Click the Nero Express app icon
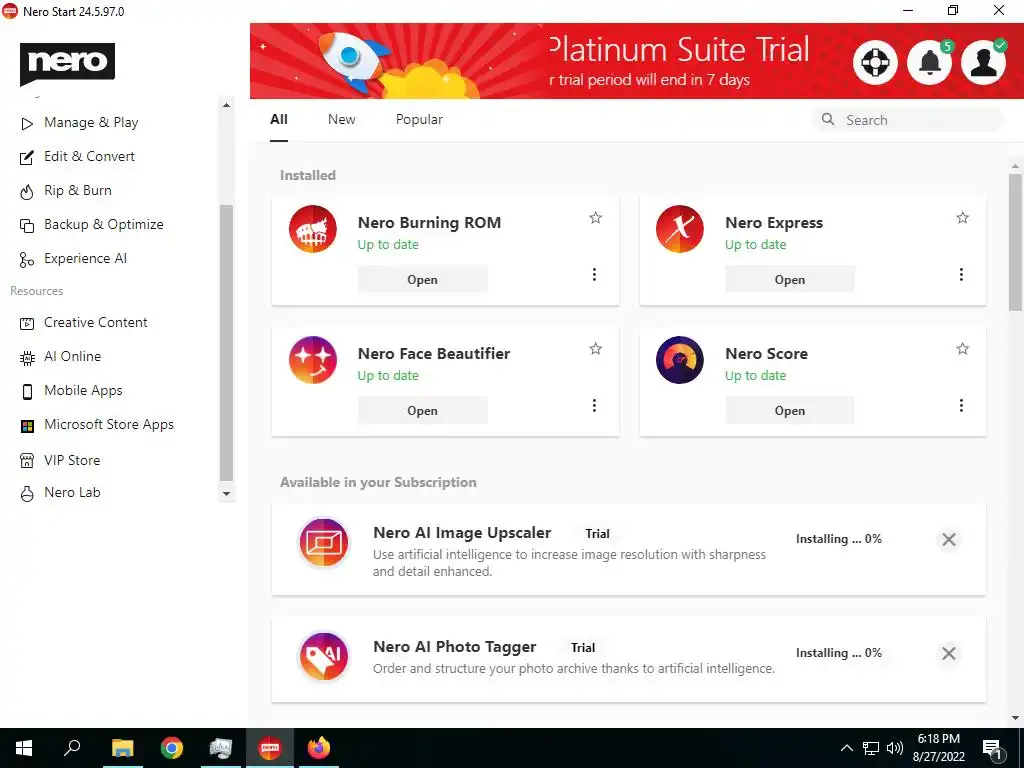 680,229
